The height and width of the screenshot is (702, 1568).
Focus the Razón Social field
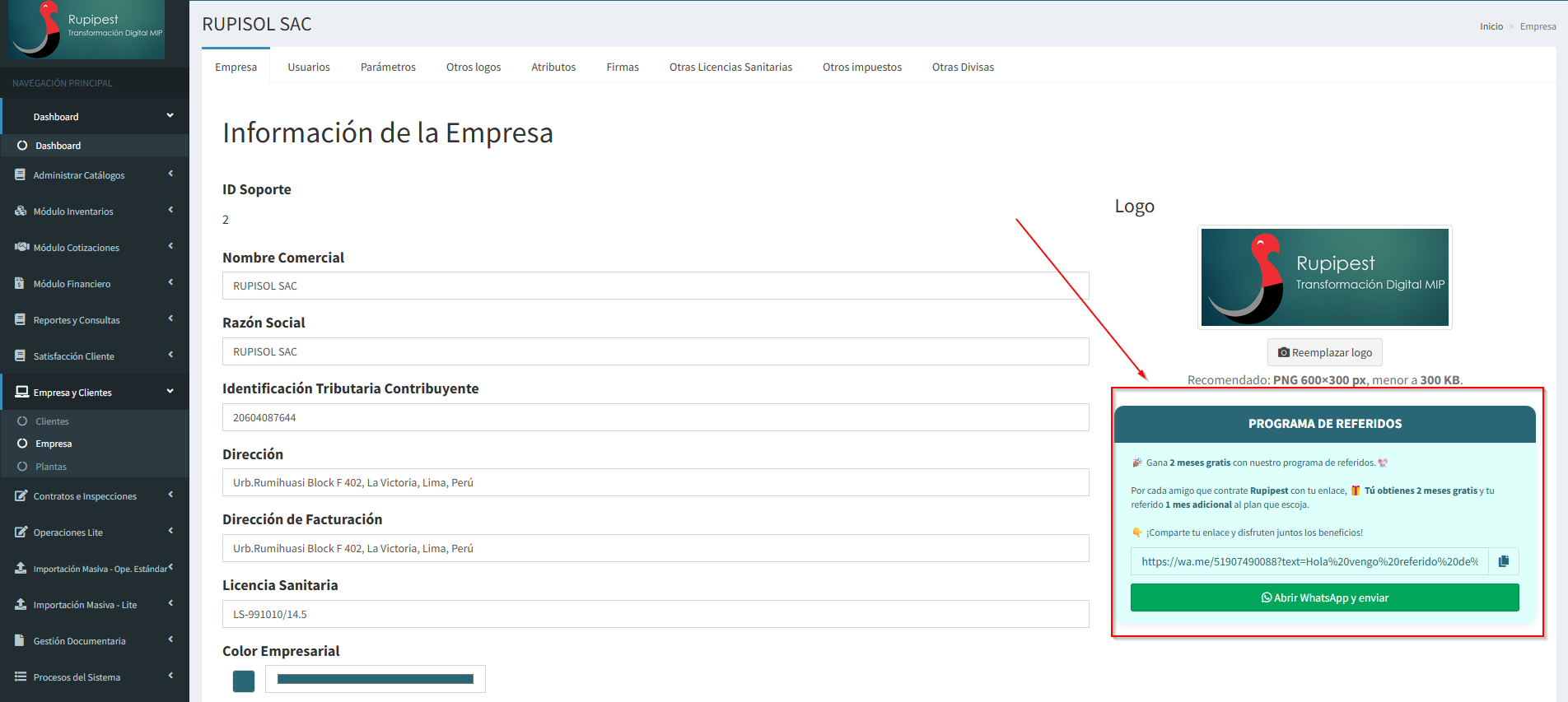click(x=656, y=351)
